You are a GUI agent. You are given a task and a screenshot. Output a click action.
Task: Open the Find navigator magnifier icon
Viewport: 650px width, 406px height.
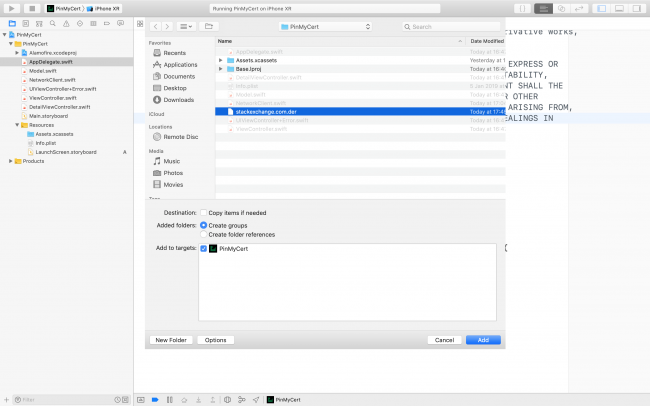click(x=53, y=24)
